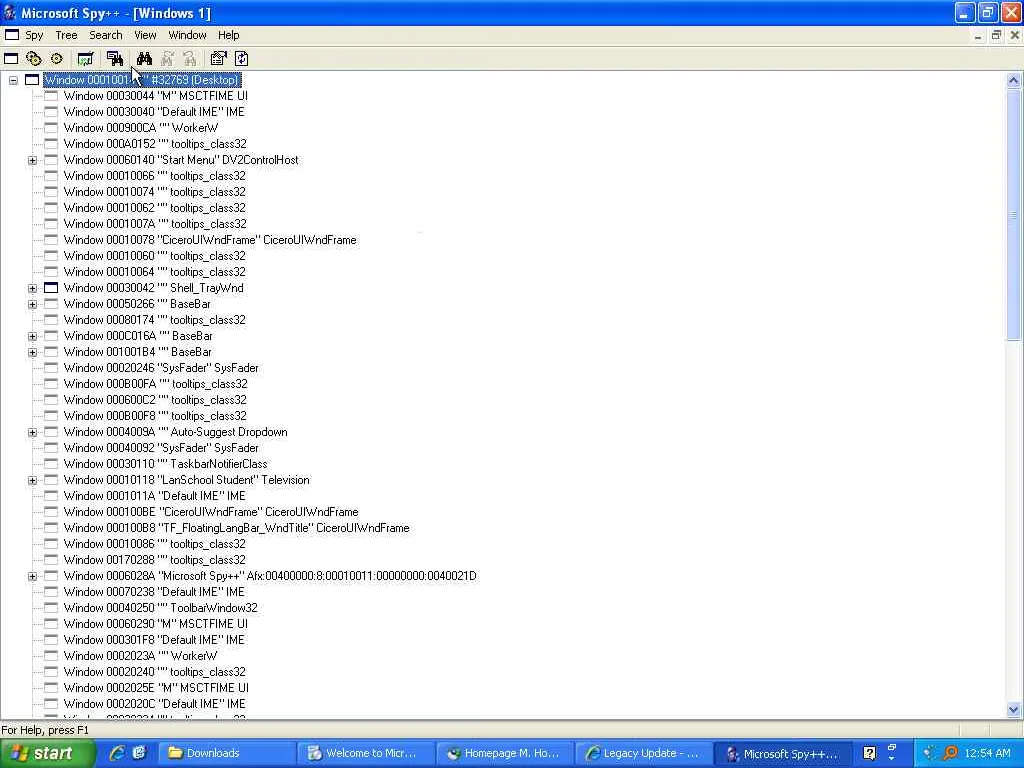Expand the Auto-Suggest Dropdown node
The width and height of the screenshot is (1024, 768).
32,432
